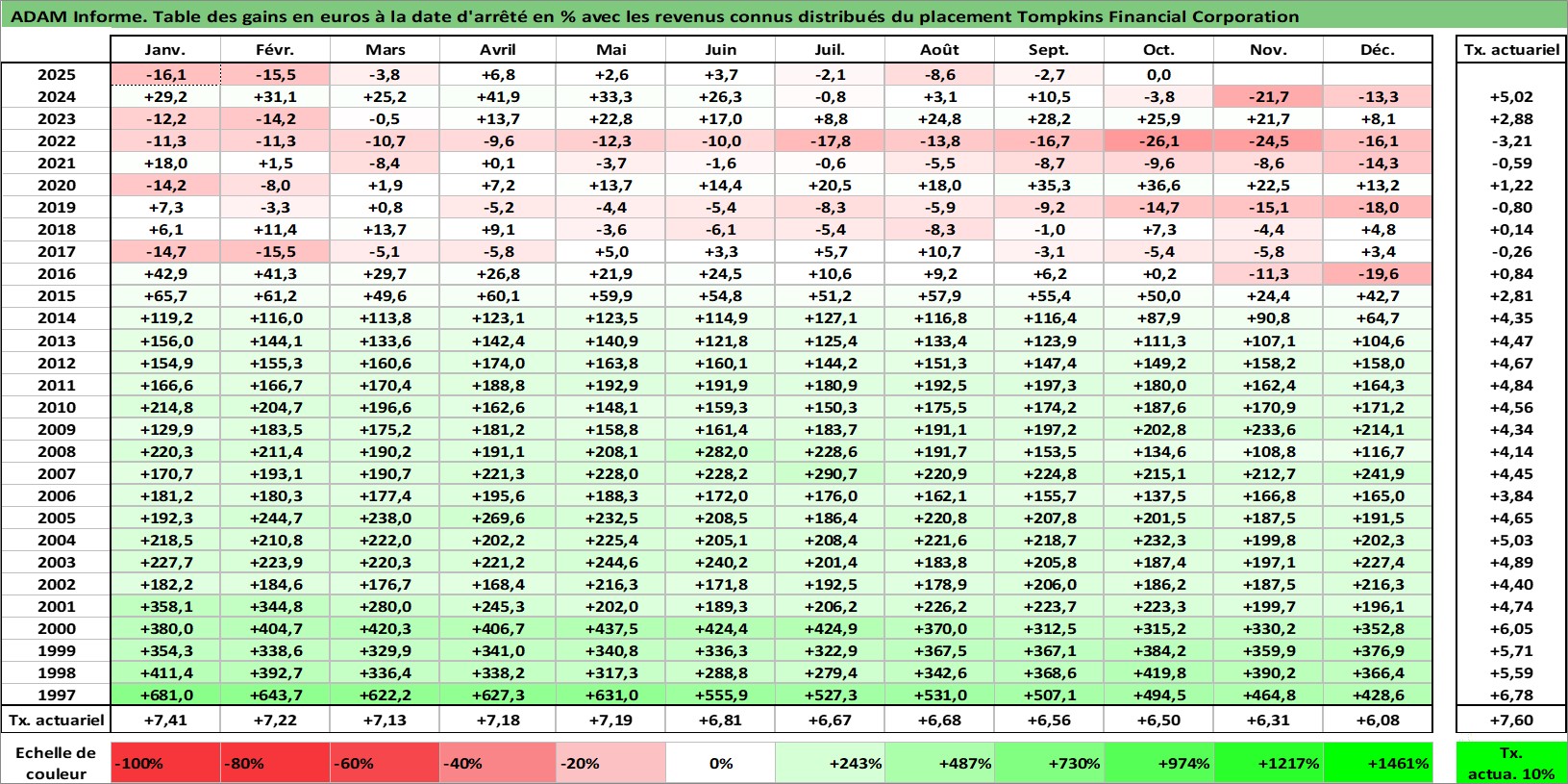Viewport: 1568px width, 784px height.
Task: Select the Avril column header
Action: 497,50
